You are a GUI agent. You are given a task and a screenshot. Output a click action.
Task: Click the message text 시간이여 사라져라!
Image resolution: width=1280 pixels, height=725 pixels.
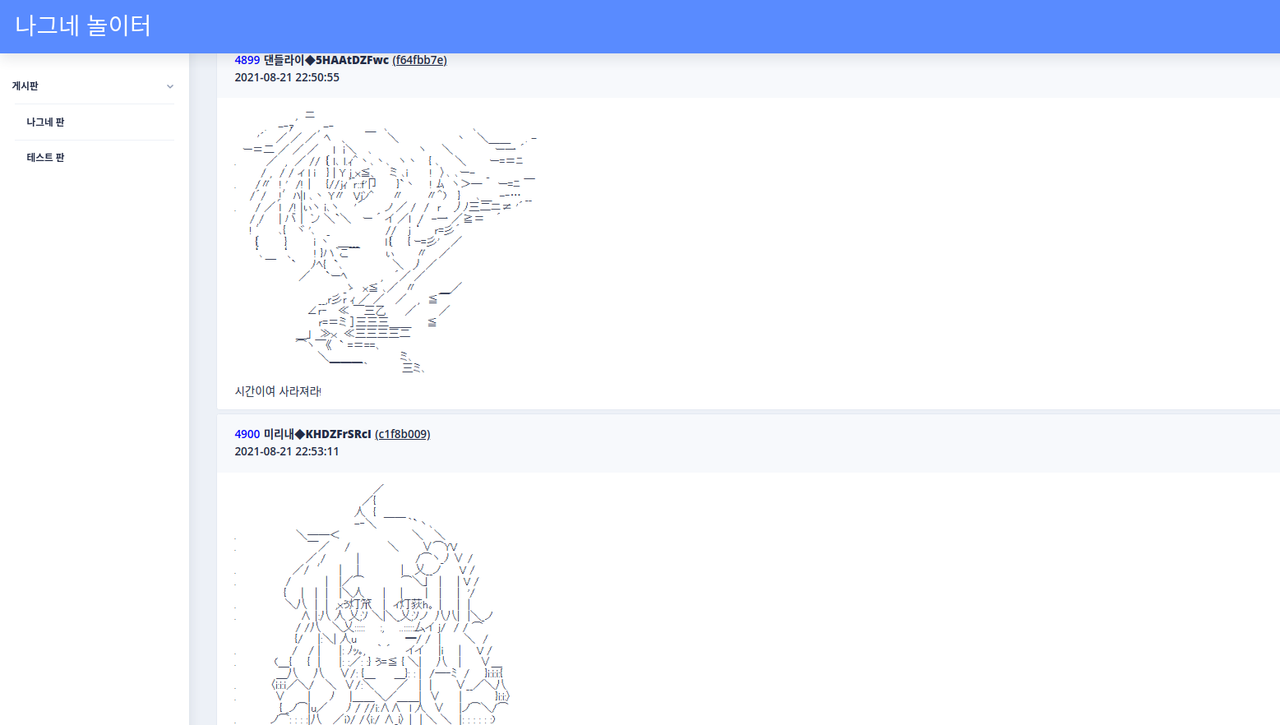pos(277,391)
